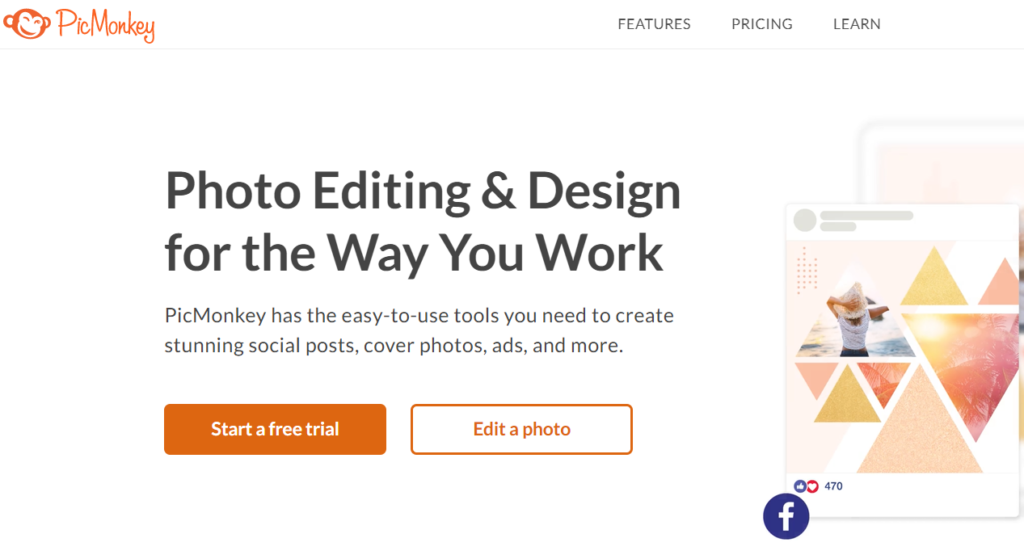Click the 470 reactions count

coord(834,486)
